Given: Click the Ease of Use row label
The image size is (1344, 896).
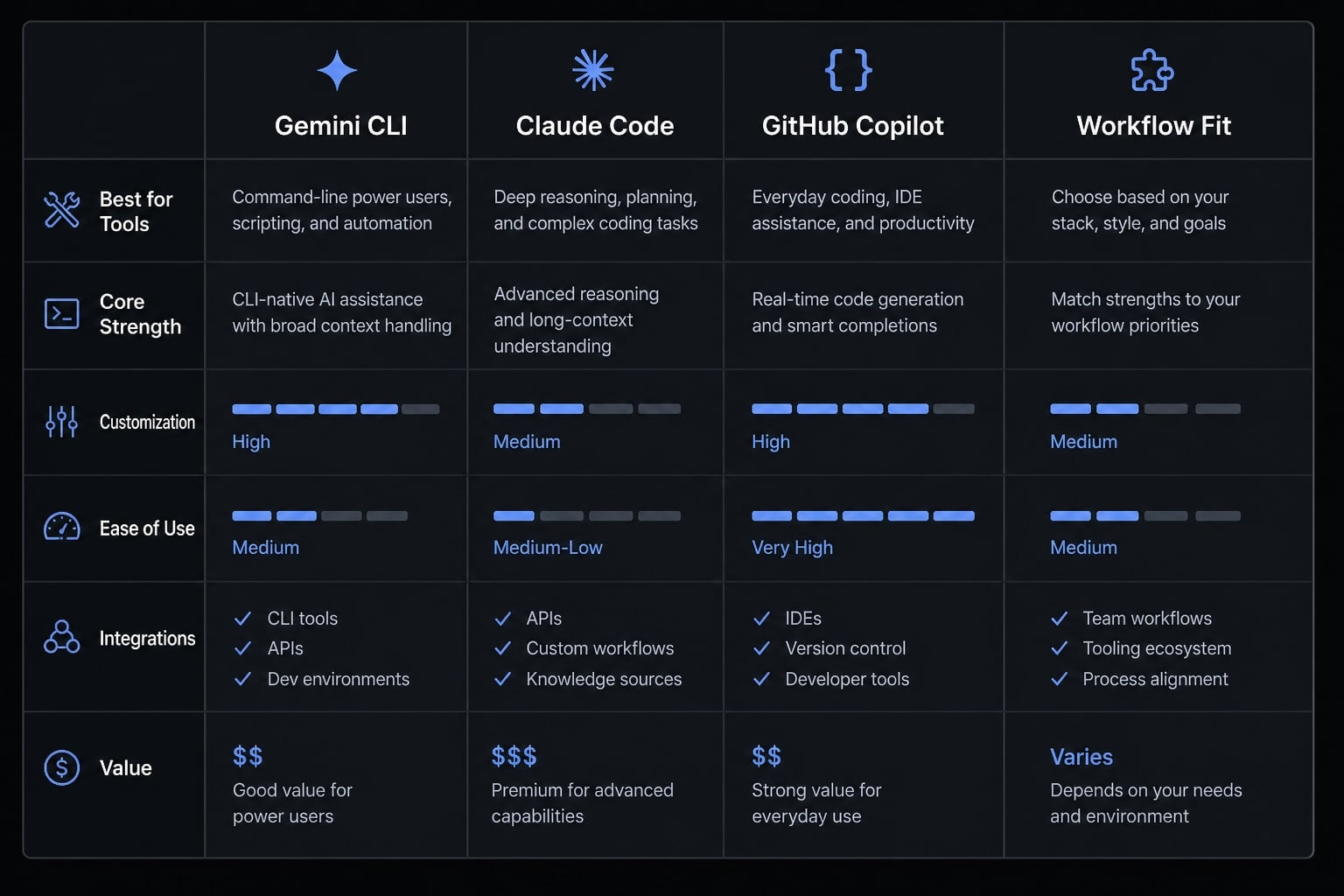Looking at the screenshot, I should coord(147,528).
